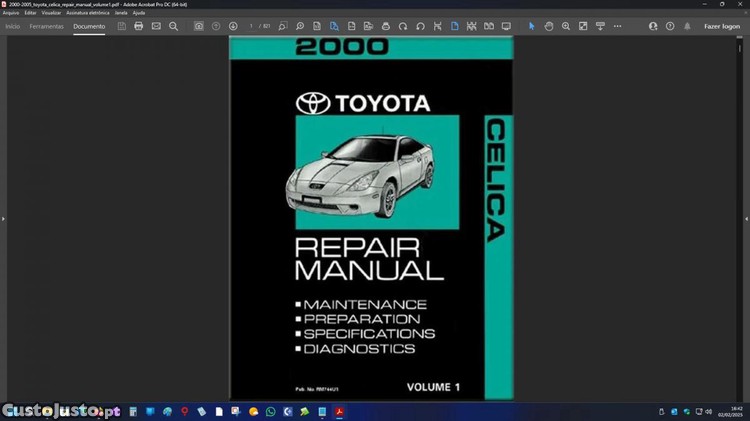Send file by email envelope icon

(x=156, y=26)
